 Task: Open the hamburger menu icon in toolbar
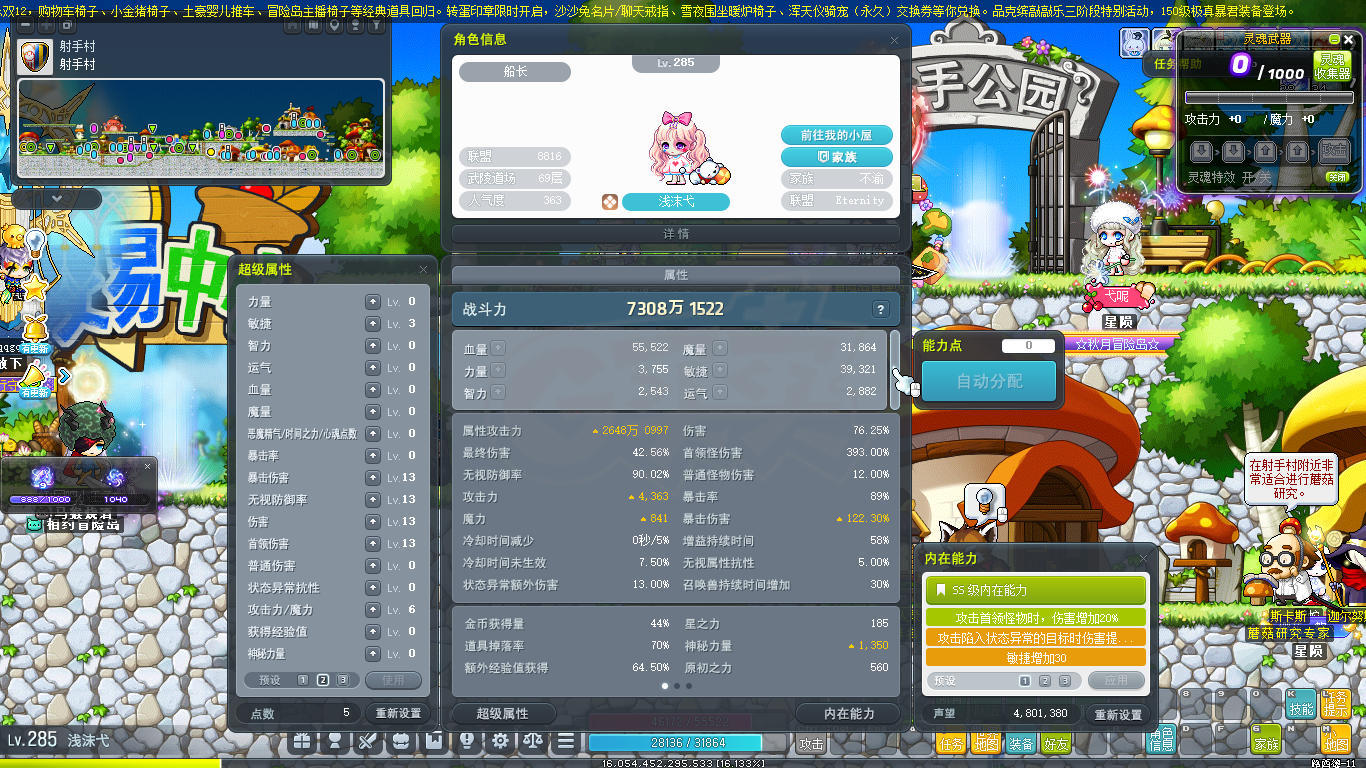[x=565, y=741]
